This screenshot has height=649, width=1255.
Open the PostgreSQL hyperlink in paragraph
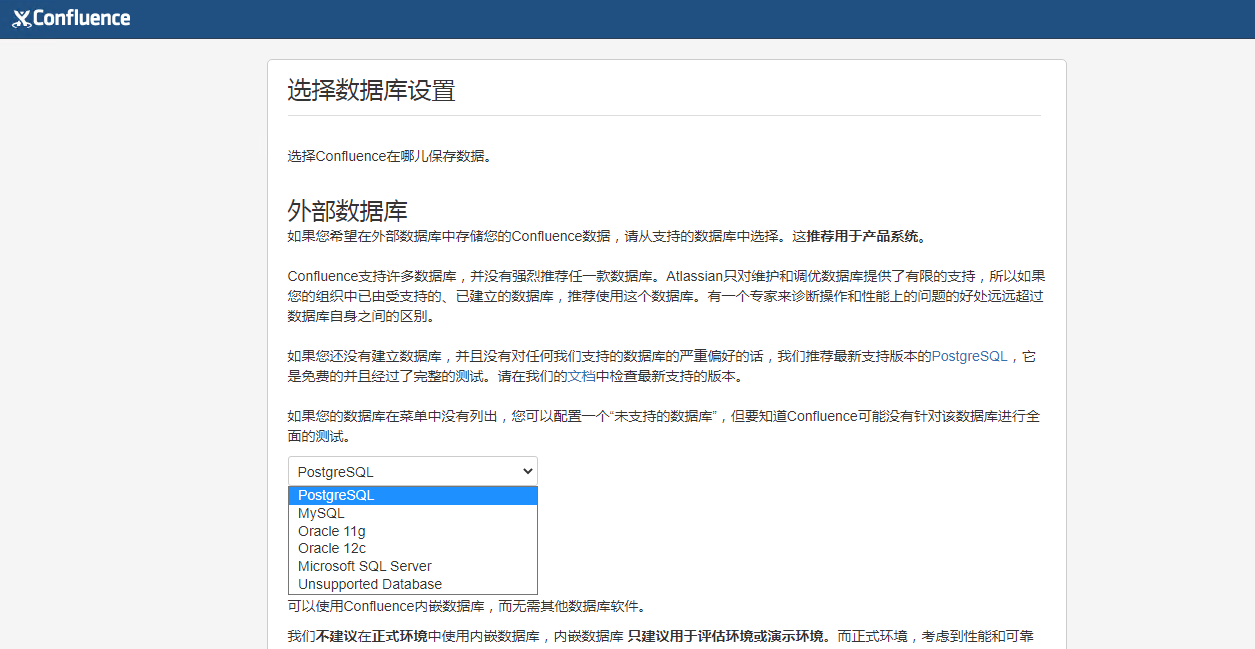tap(969, 356)
